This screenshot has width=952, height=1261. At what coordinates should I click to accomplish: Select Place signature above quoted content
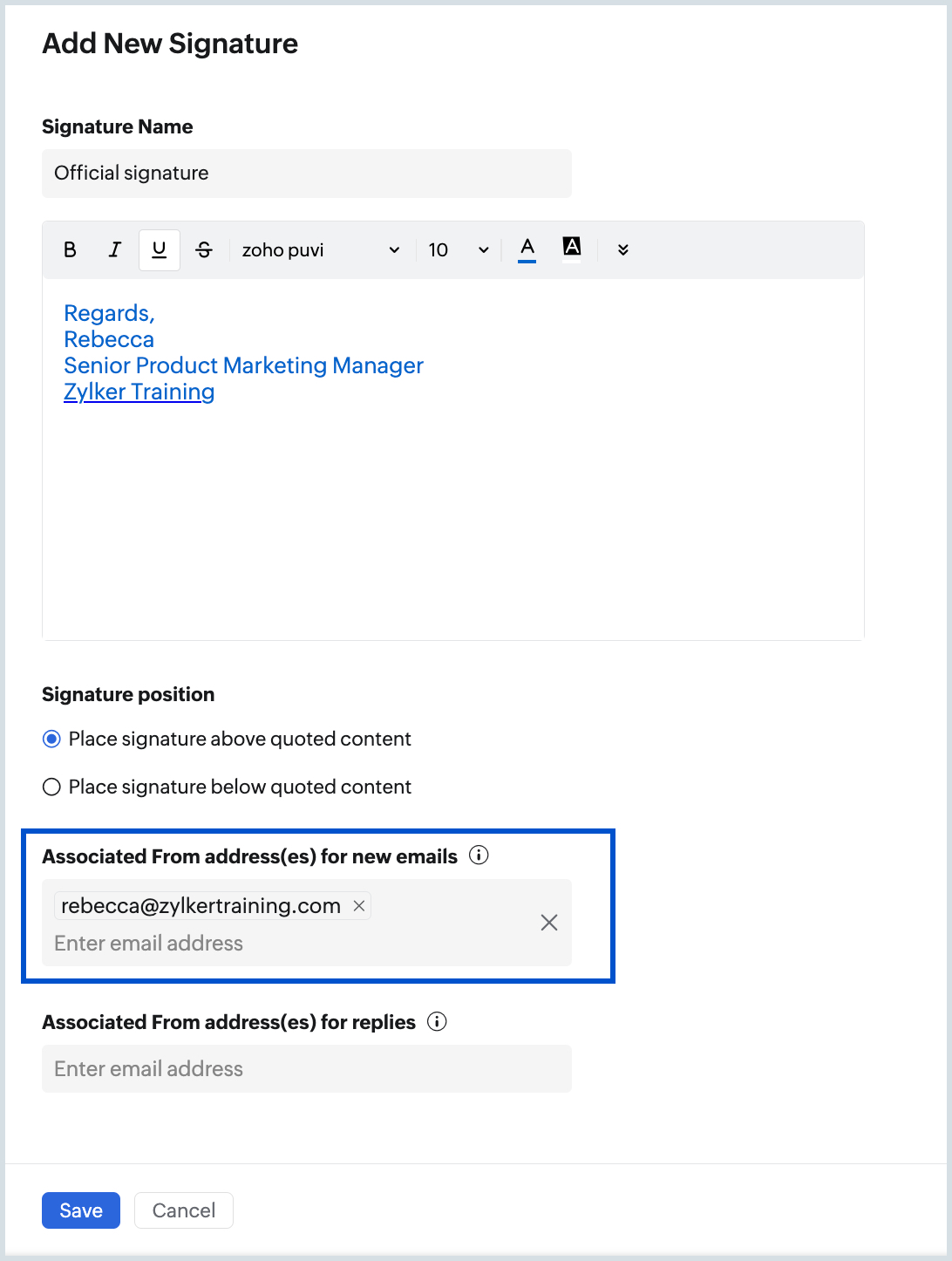click(x=52, y=740)
